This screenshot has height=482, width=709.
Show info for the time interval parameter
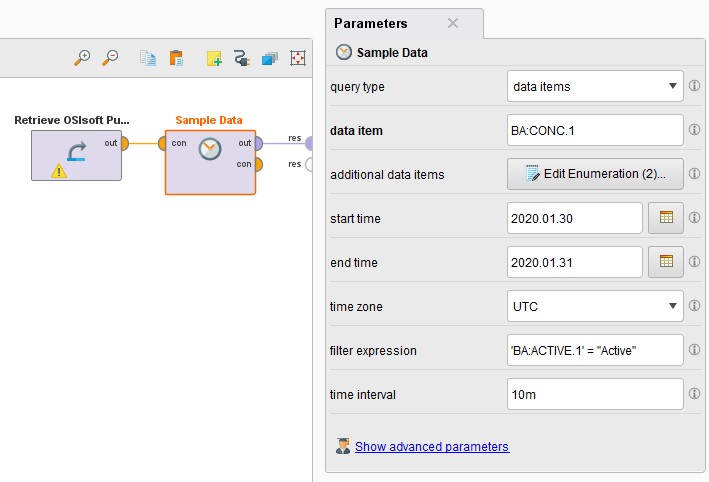tap(695, 394)
